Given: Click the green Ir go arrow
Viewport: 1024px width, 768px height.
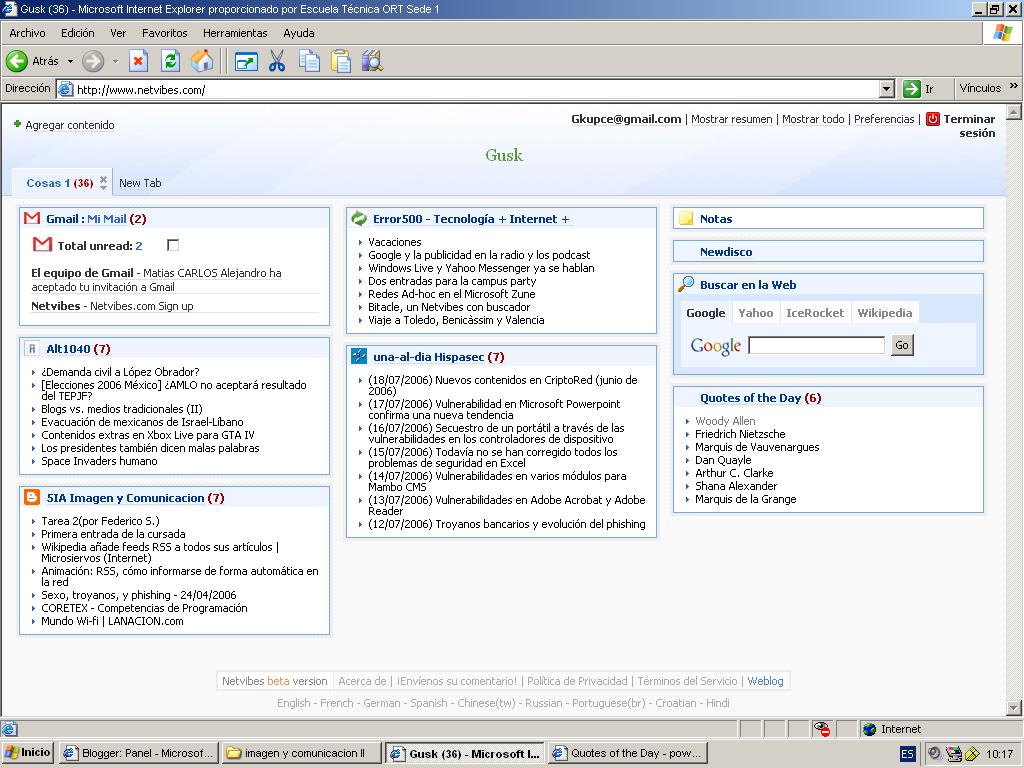Looking at the screenshot, I should pos(911,89).
